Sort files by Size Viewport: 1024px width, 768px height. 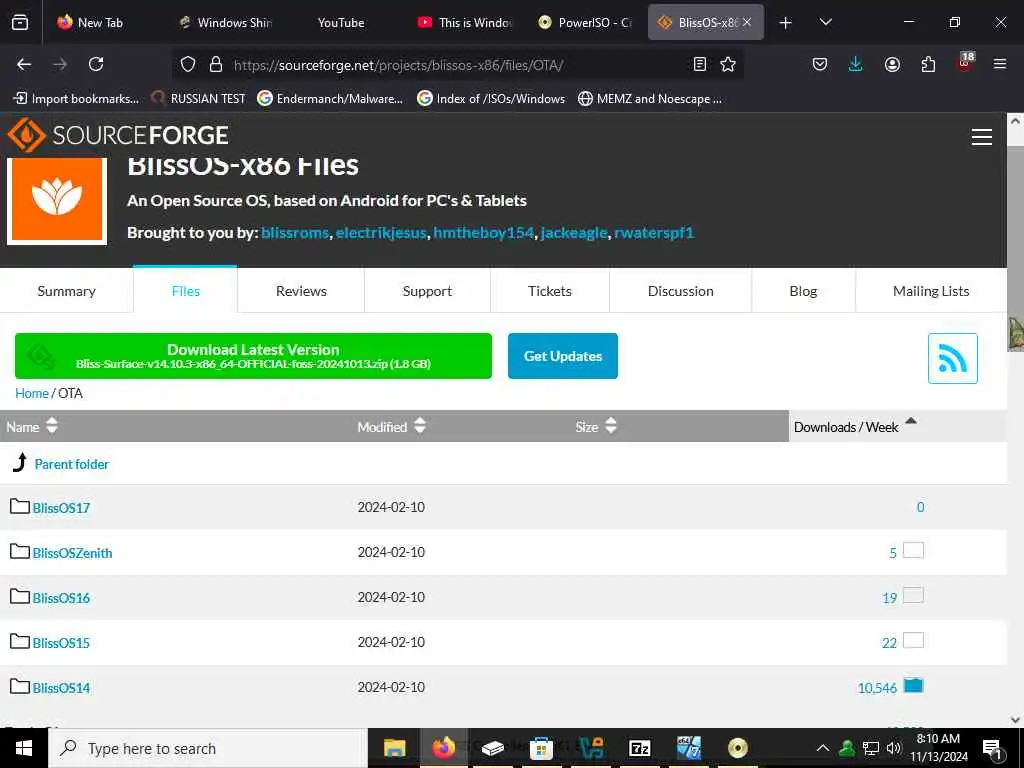click(596, 426)
